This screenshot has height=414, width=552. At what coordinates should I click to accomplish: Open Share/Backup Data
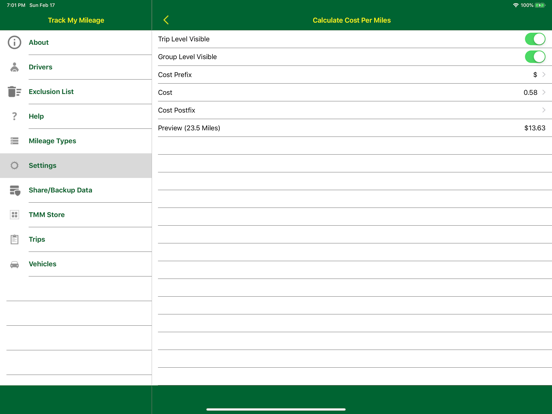[x=76, y=190]
